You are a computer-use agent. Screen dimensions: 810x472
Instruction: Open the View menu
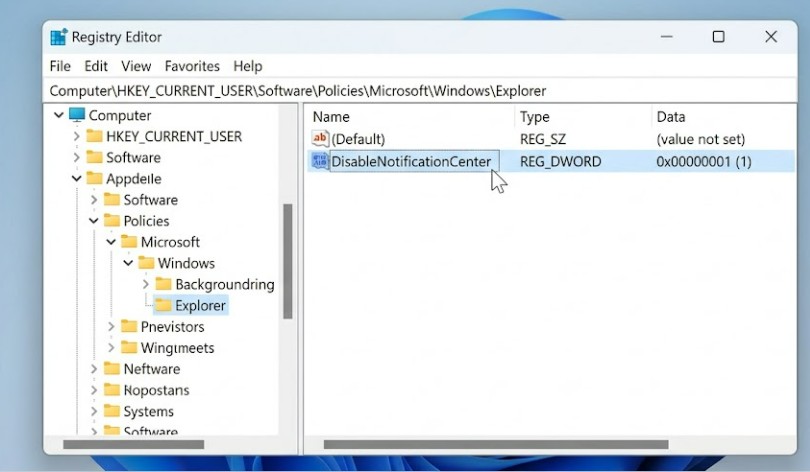click(x=136, y=66)
